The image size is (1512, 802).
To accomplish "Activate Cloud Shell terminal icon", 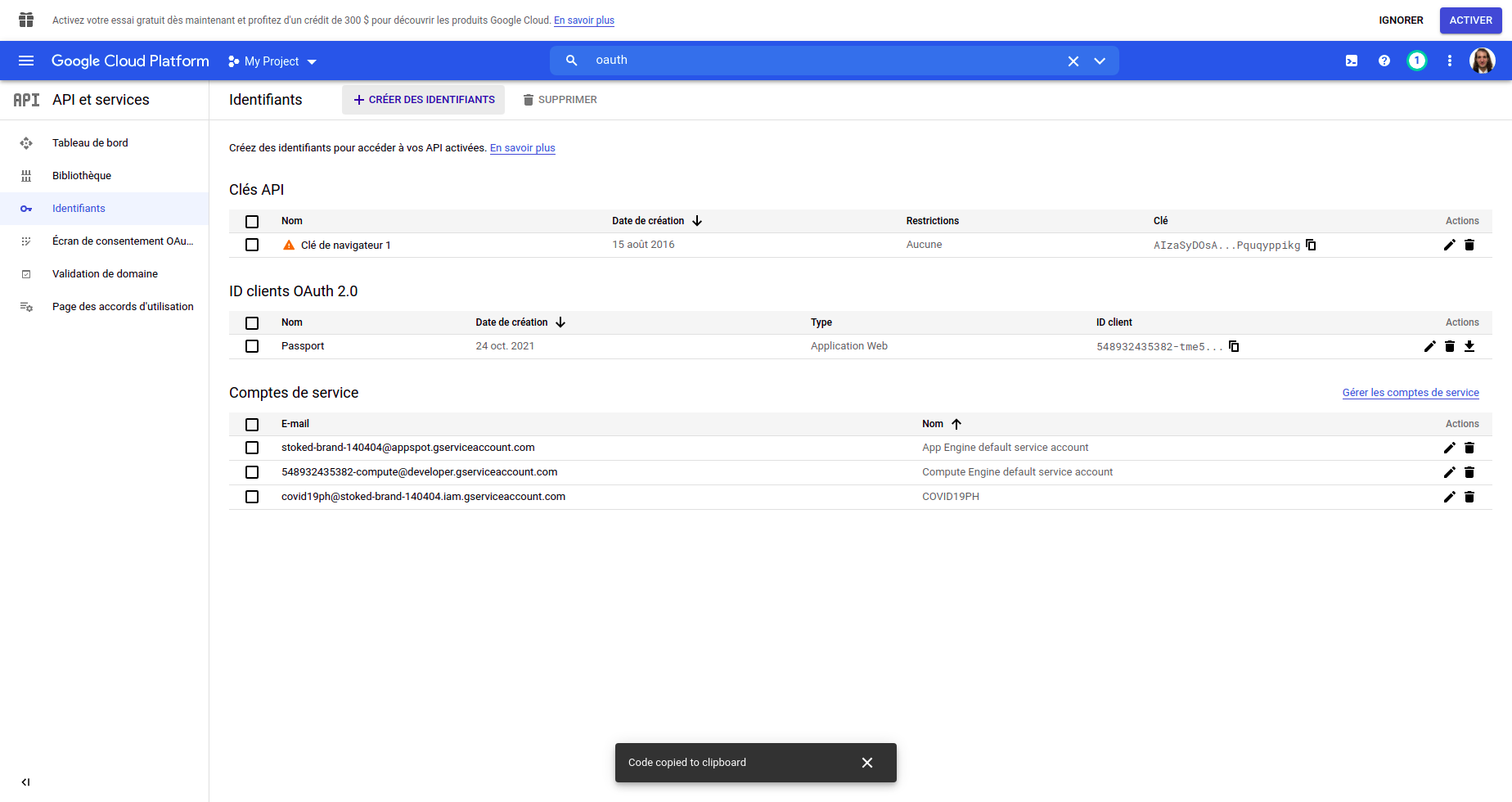I will pos(1352,61).
